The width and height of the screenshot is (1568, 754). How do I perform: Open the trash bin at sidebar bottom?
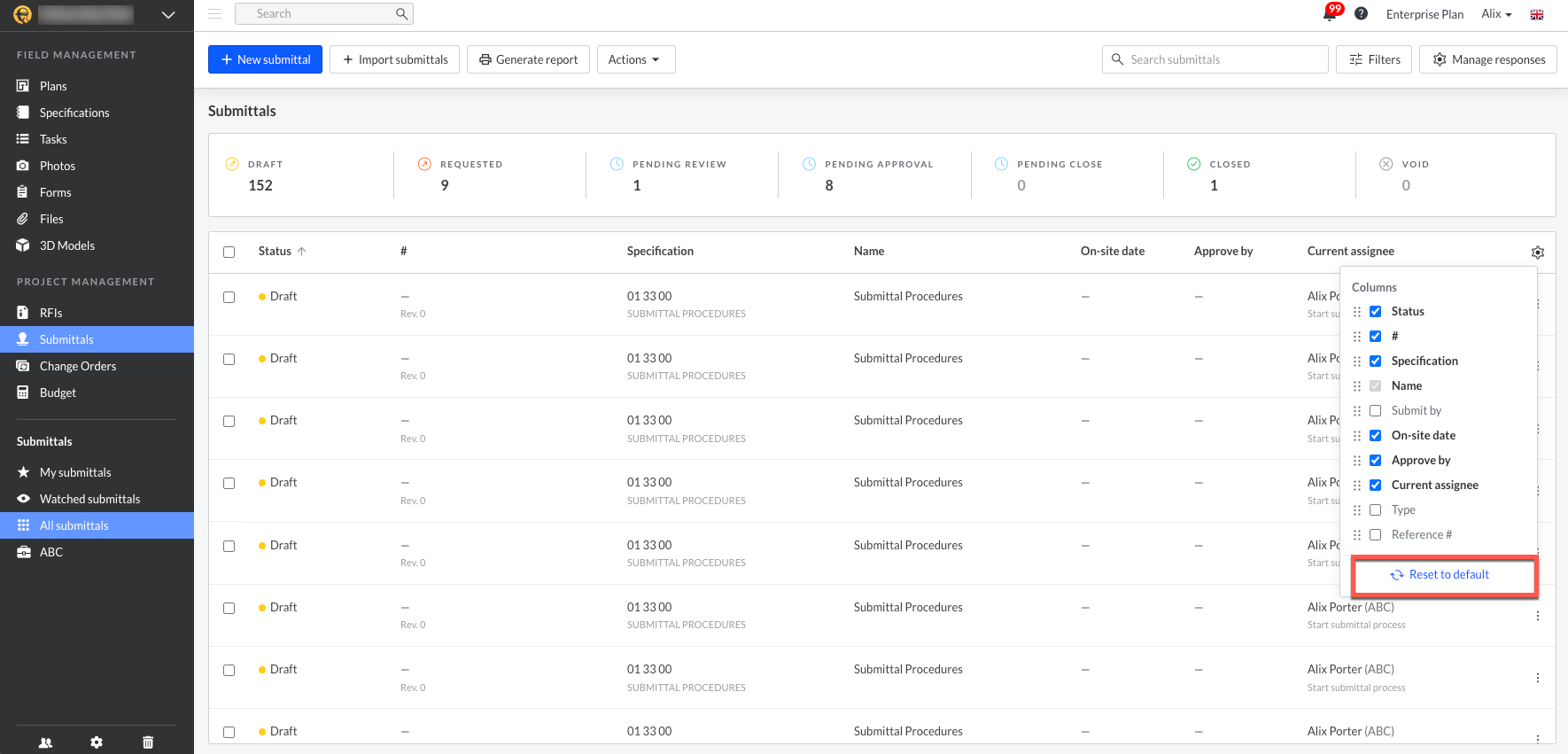coord(148,742)
